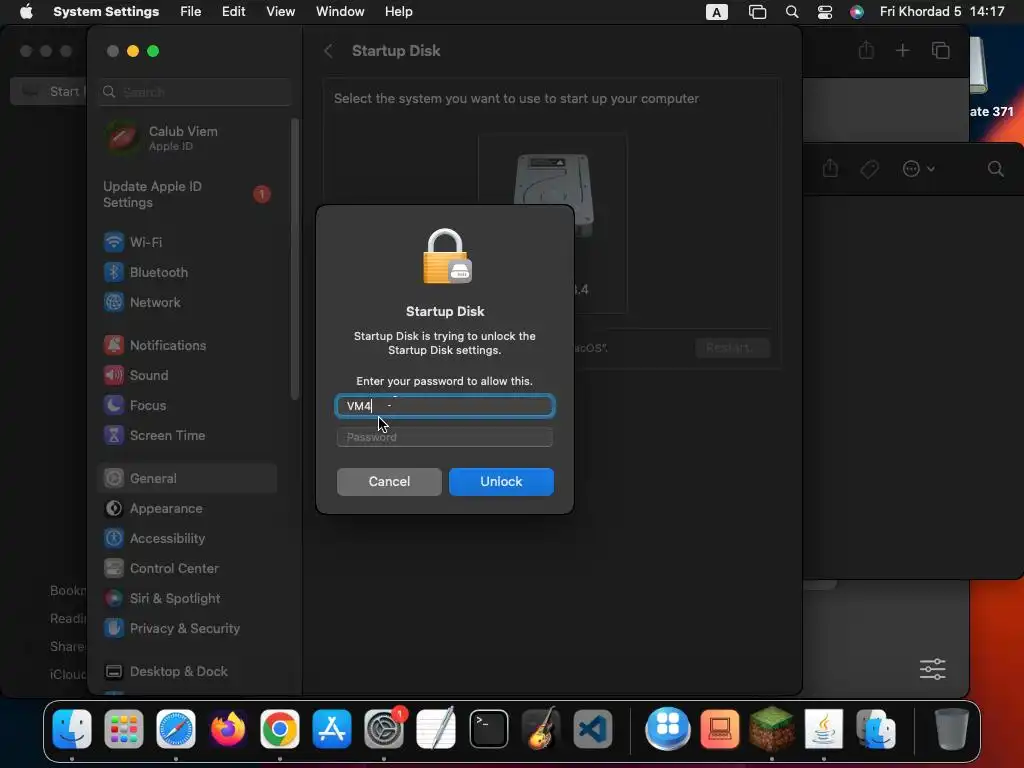
Task: Open System Settings from the Dock
Action: [x=384, y=728]
